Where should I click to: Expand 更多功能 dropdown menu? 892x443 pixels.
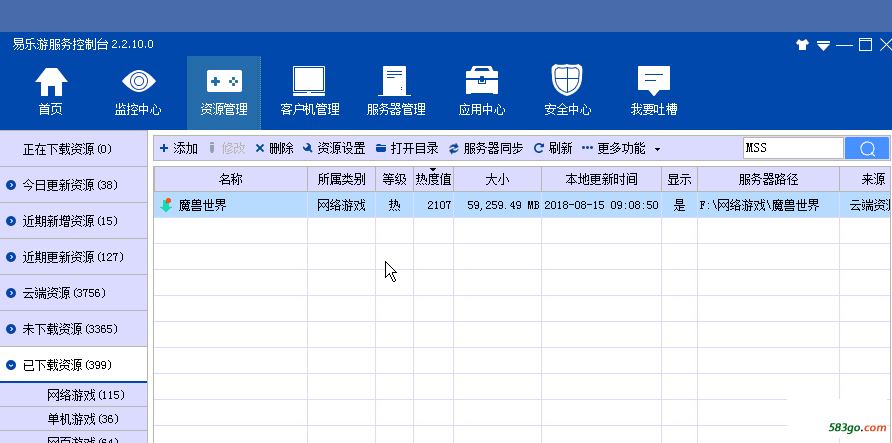click(x=621, y=148)
